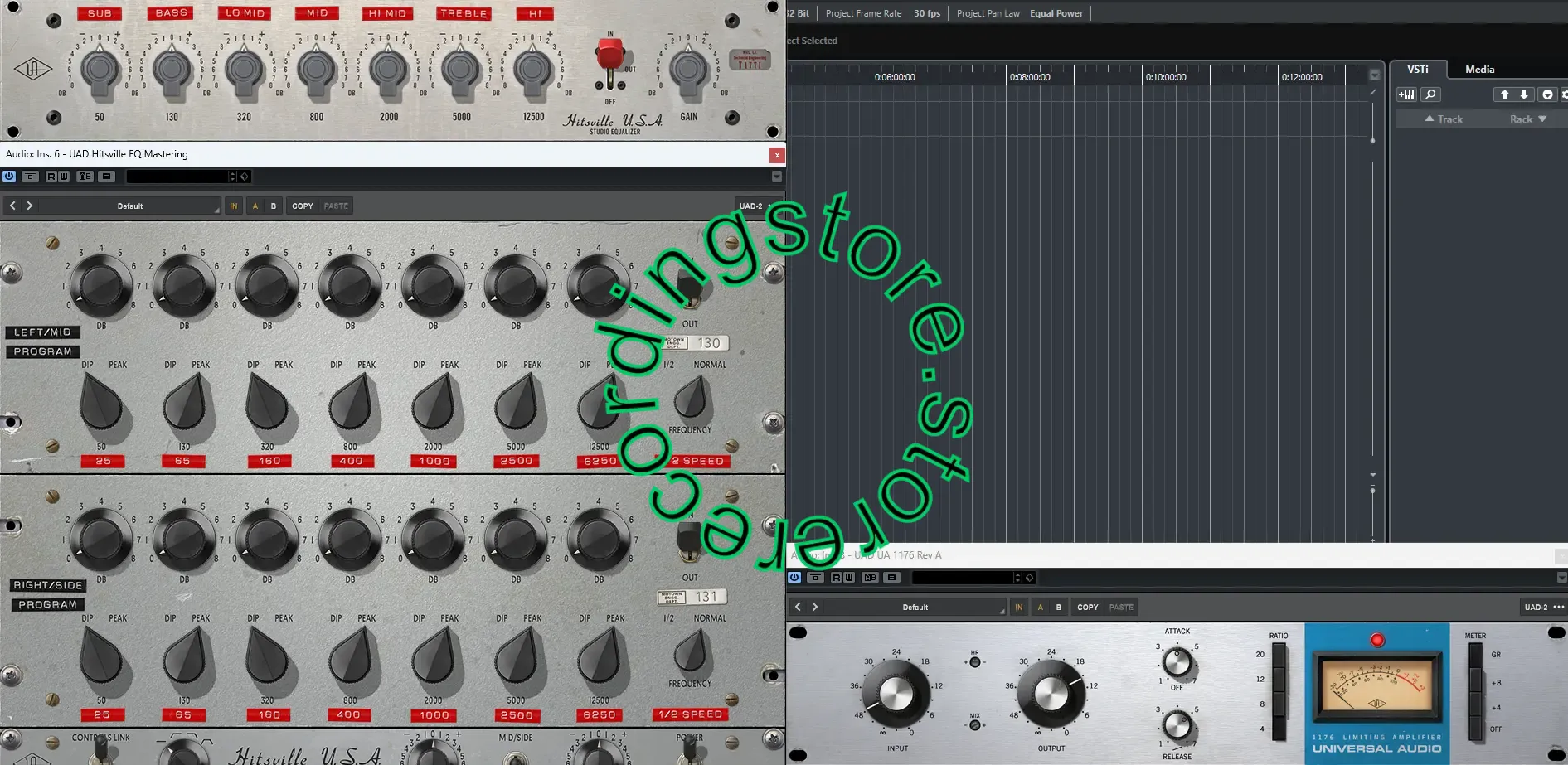This screenshot has width=1568, height=765.
Task: Enable Read automation in Hitsville EQ Mastering window
Action: 51,177
